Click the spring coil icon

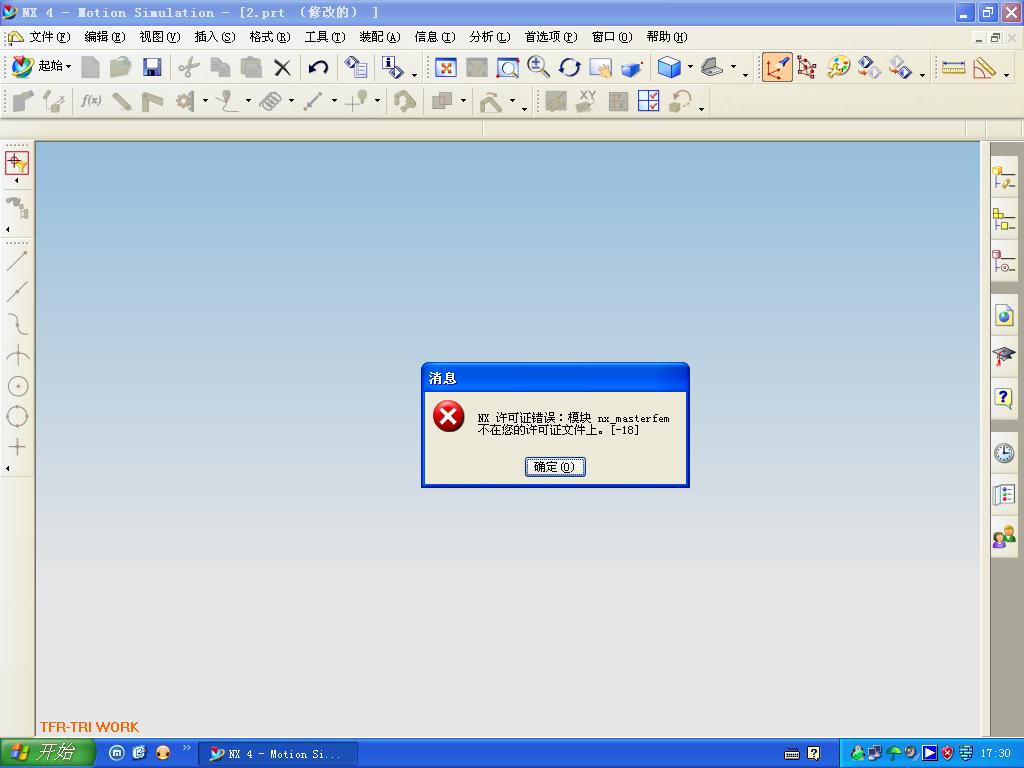coord(270,101)
